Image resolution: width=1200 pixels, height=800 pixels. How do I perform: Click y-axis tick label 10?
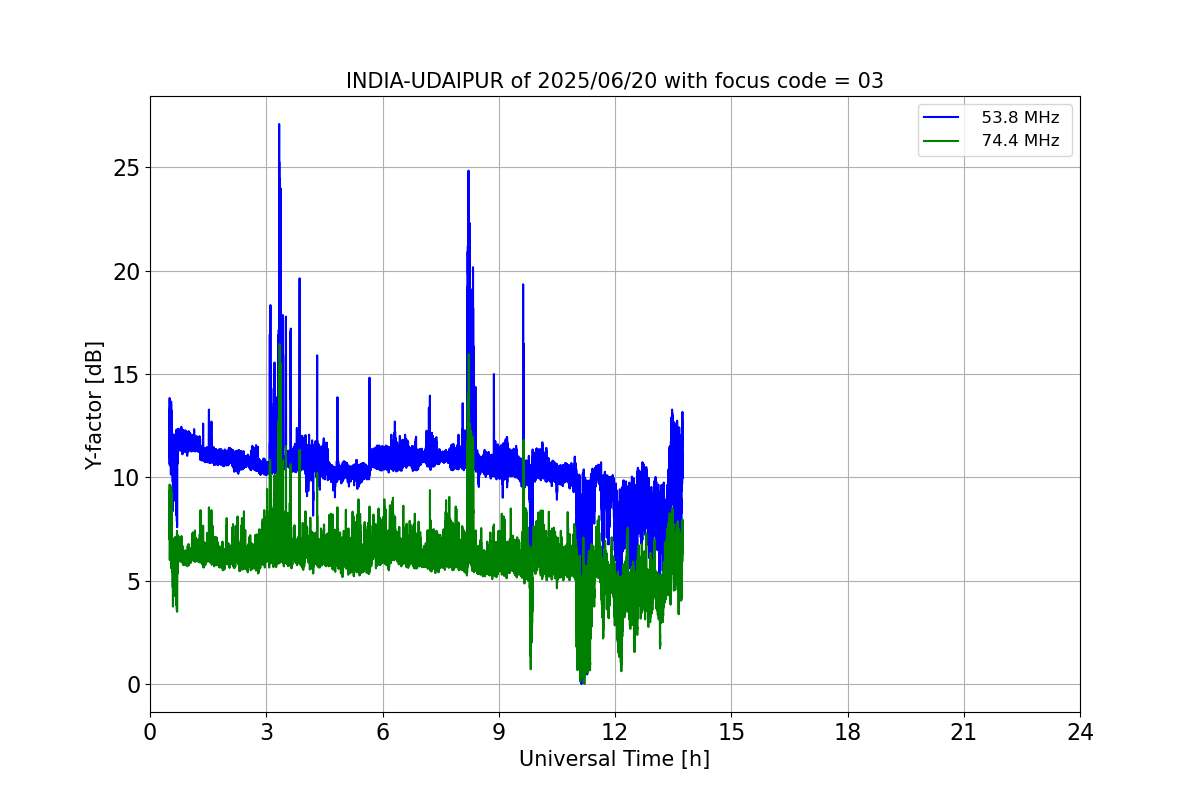tap(127, 478)
